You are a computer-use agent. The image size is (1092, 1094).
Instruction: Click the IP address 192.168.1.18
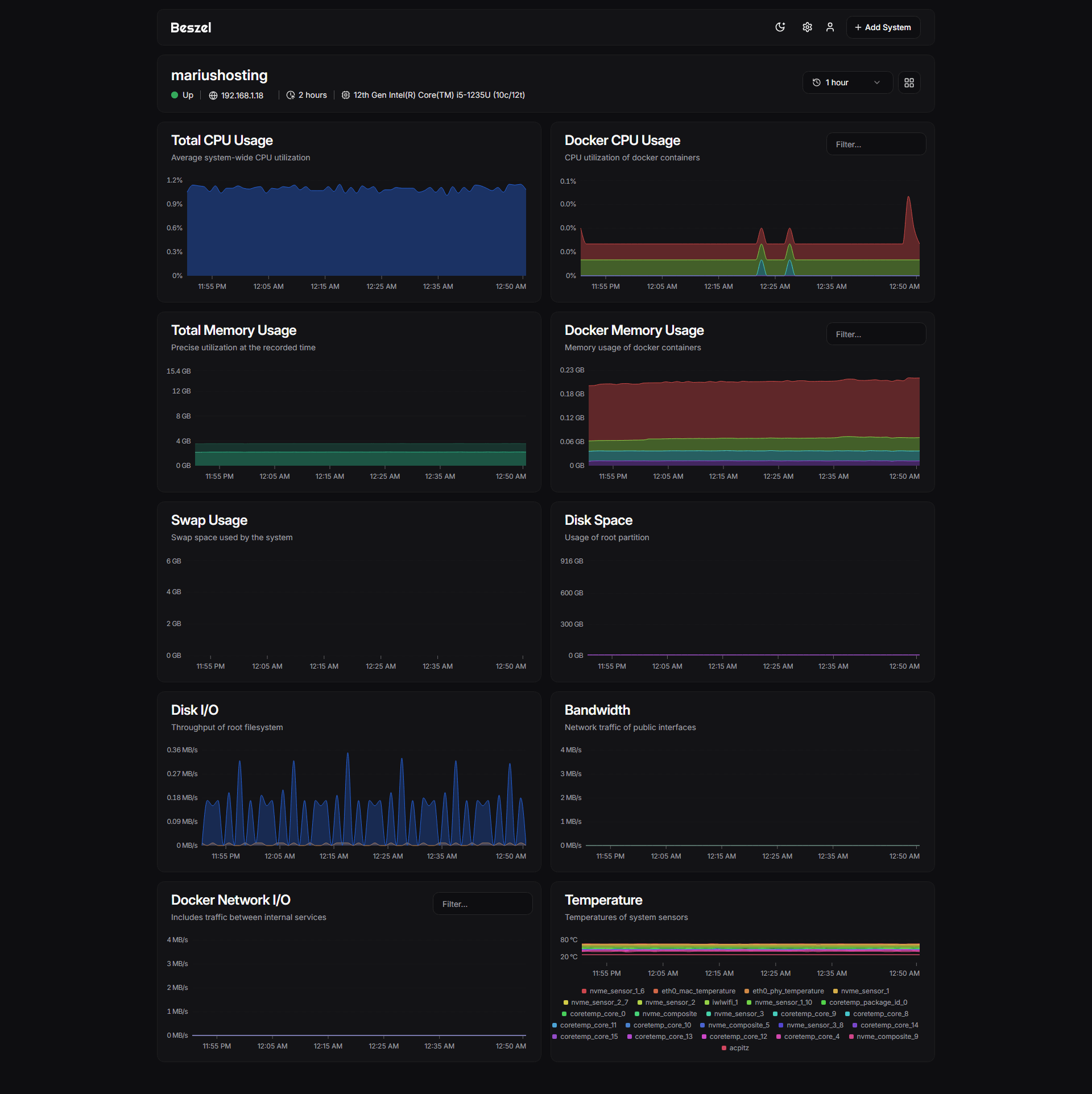(242, 96)
